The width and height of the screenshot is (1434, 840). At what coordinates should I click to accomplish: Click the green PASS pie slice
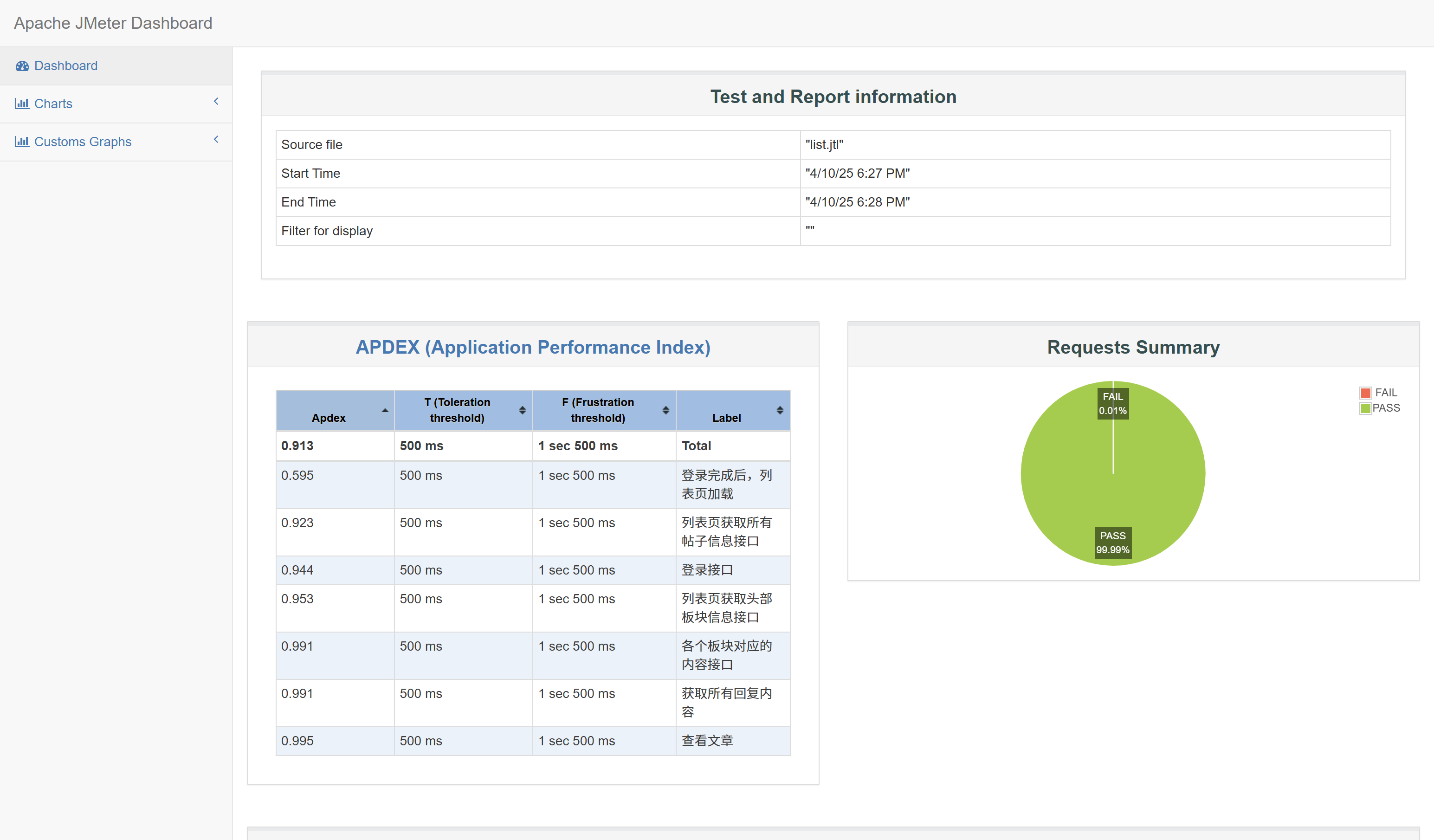1161,472
